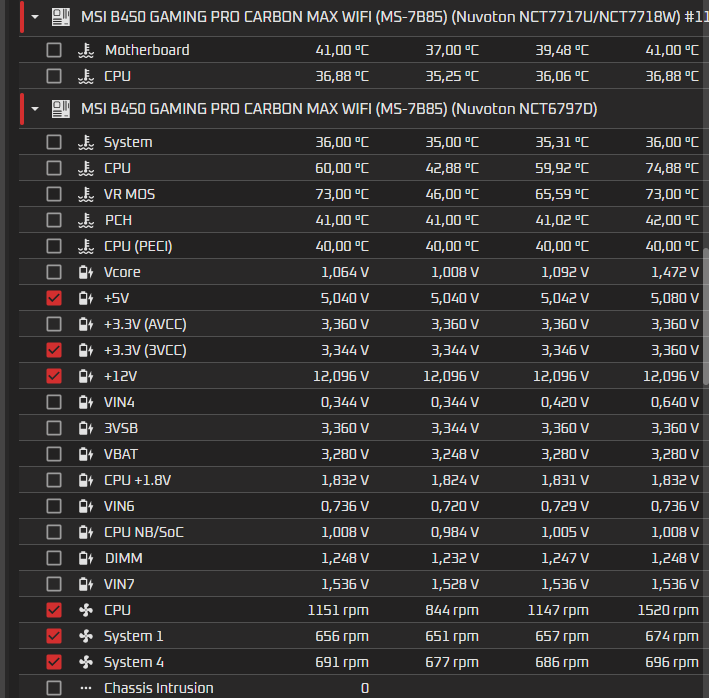This screenshot has height=698, width=709.
Task: Enable the CPU +1.8V checkbox
Action: 54,480
